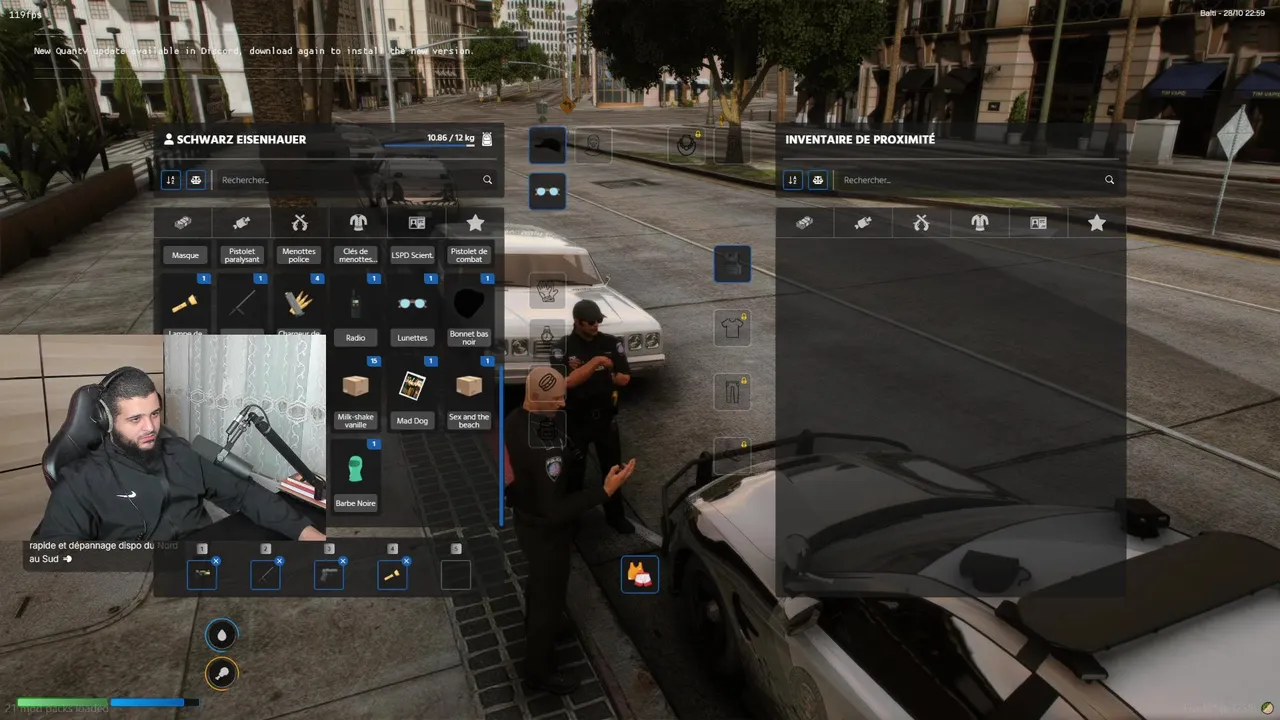Open the candy/food category tab in player inventory
Image resolution: width=1280 pixels, height=720 pixels.
click(241, 222)
